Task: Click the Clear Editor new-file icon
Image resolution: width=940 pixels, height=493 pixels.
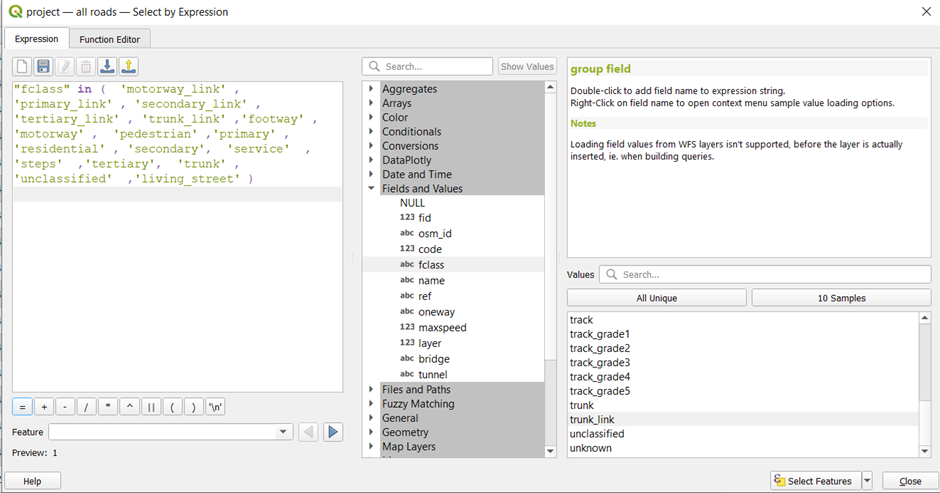Action: [x=22, y=66]
